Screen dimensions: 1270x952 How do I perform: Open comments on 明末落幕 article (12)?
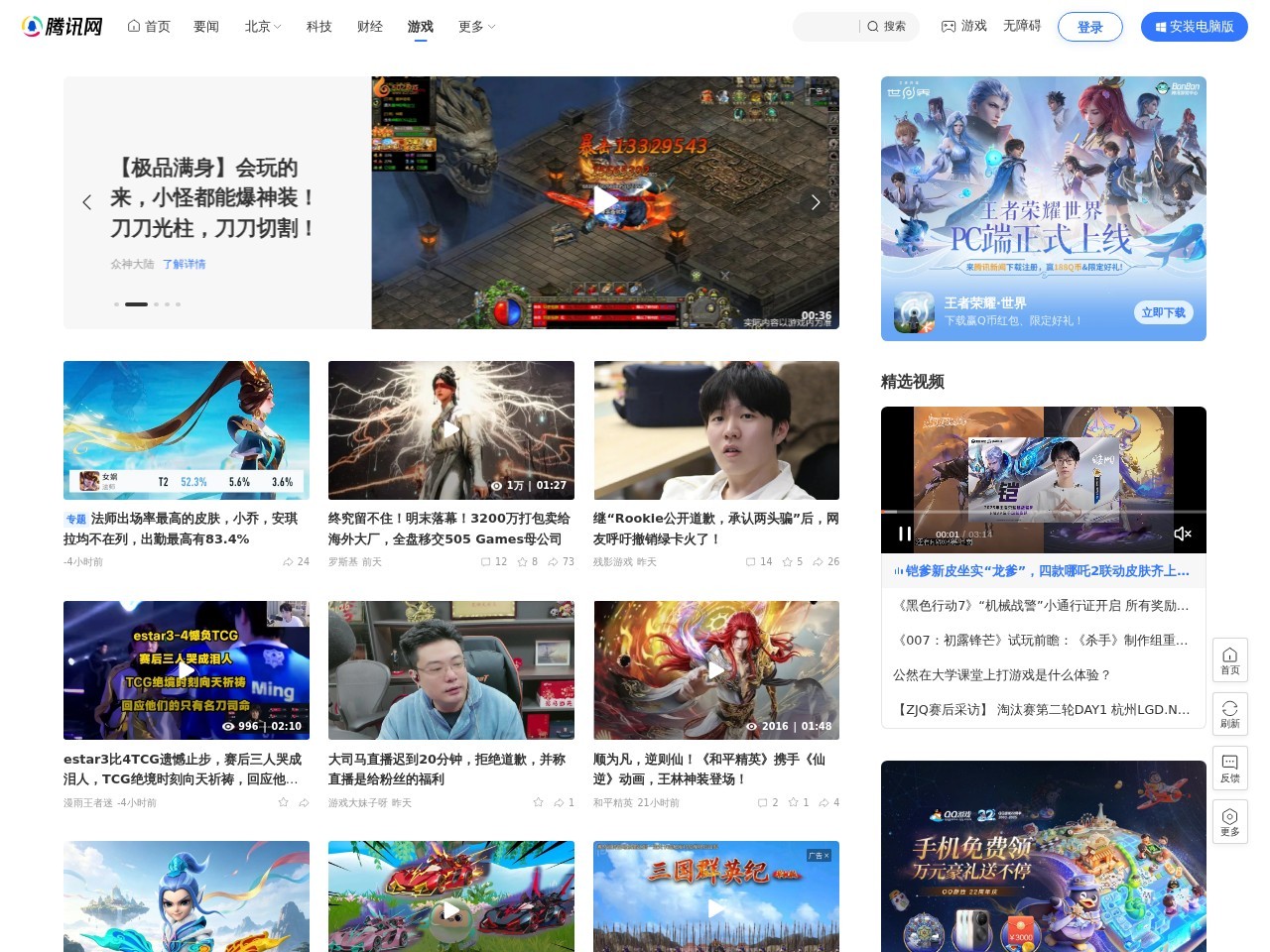[494, 561]
